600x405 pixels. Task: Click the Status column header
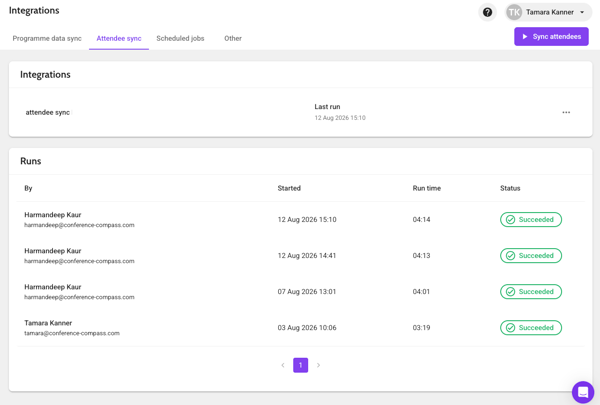(510, 188)
